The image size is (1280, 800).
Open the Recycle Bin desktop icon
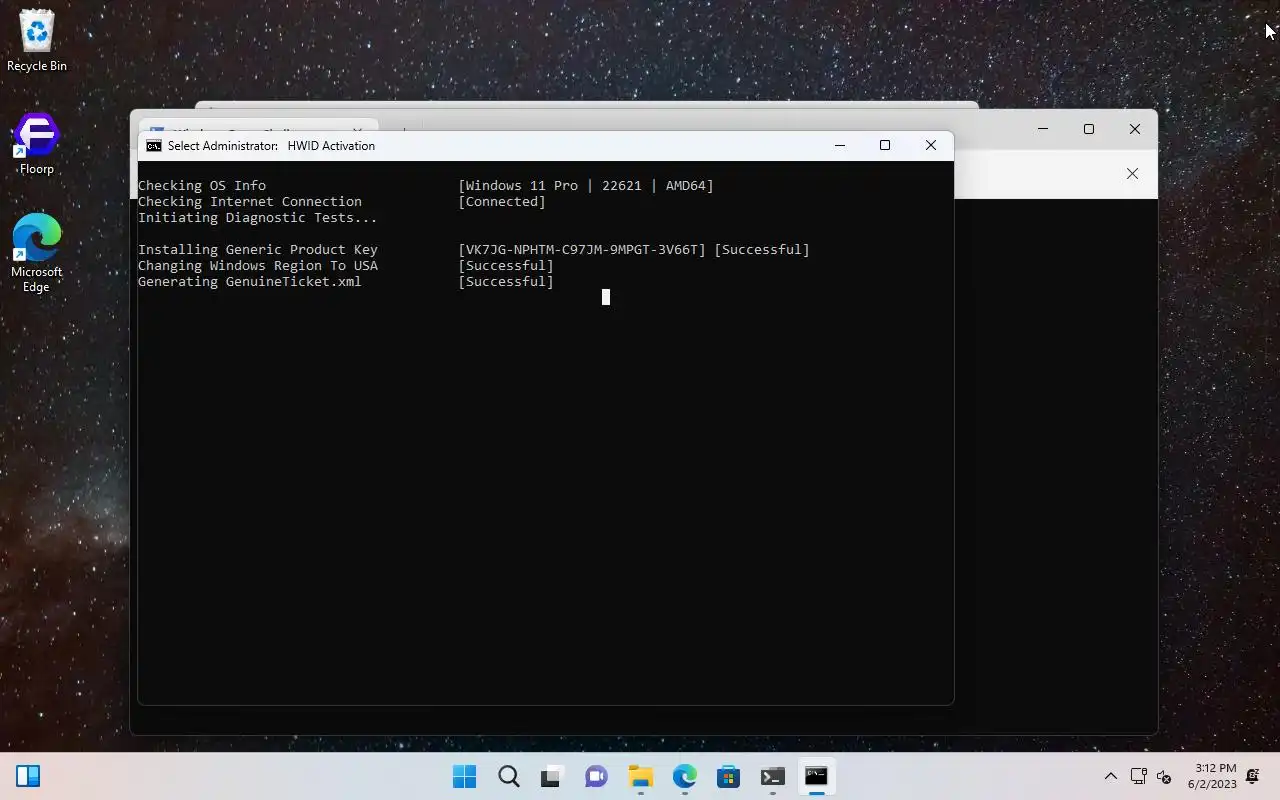point(37,41)
